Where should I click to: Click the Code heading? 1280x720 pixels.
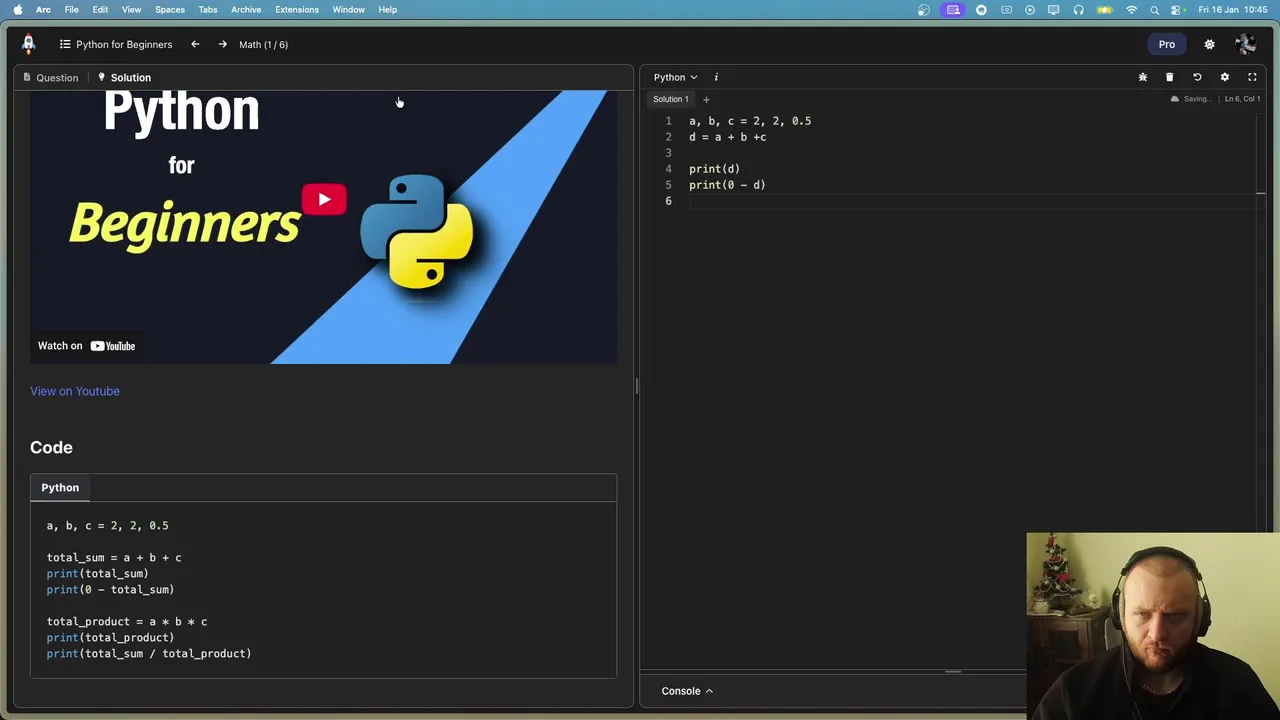click(x=51, y=447)
